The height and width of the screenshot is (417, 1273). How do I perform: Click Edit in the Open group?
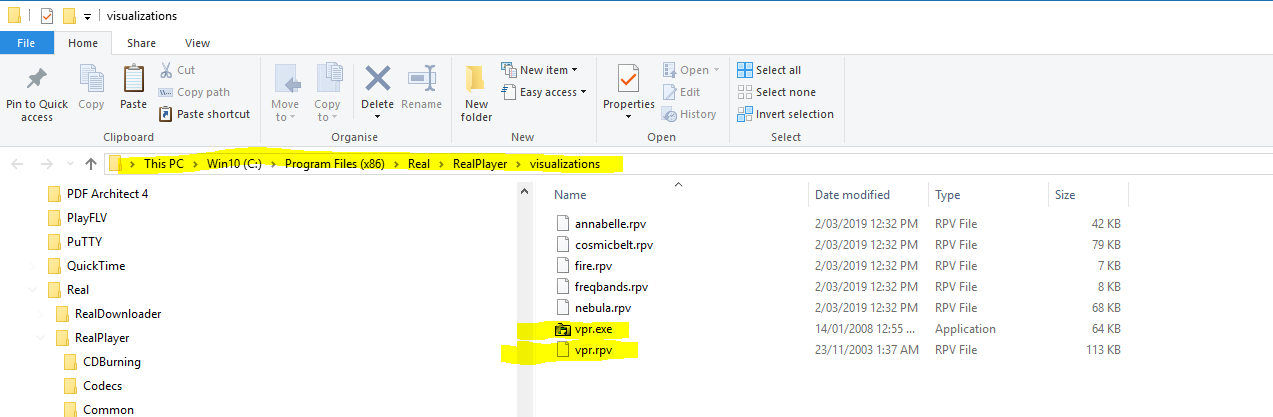pos(681,92)
